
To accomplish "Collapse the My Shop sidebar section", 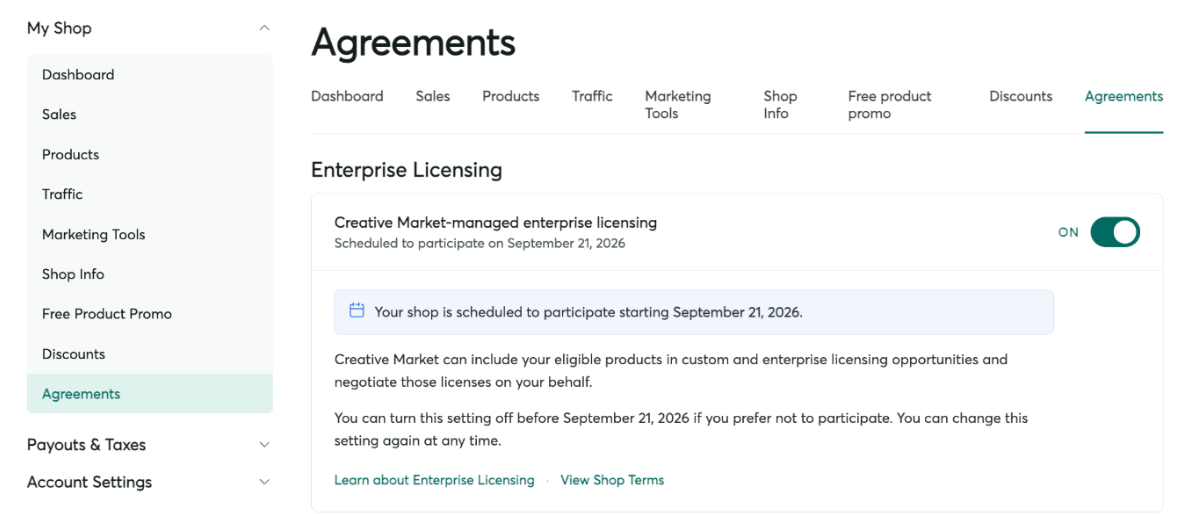I will tap(264, 29).
